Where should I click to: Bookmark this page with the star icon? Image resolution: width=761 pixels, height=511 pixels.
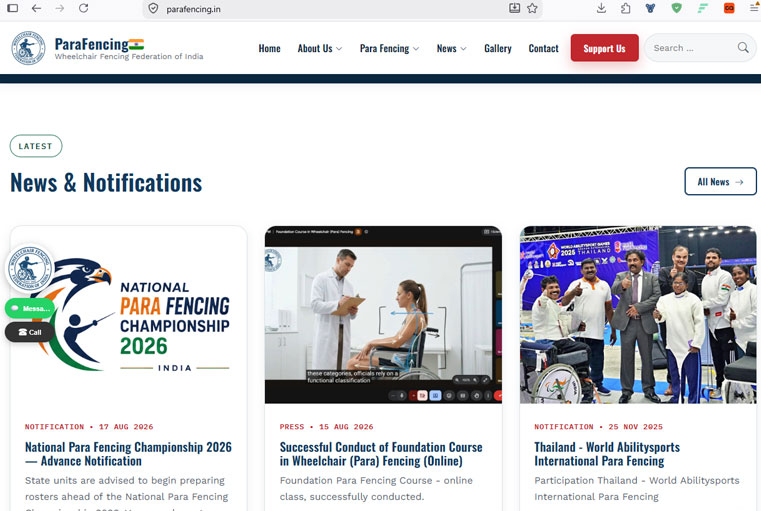click(532, 8)
